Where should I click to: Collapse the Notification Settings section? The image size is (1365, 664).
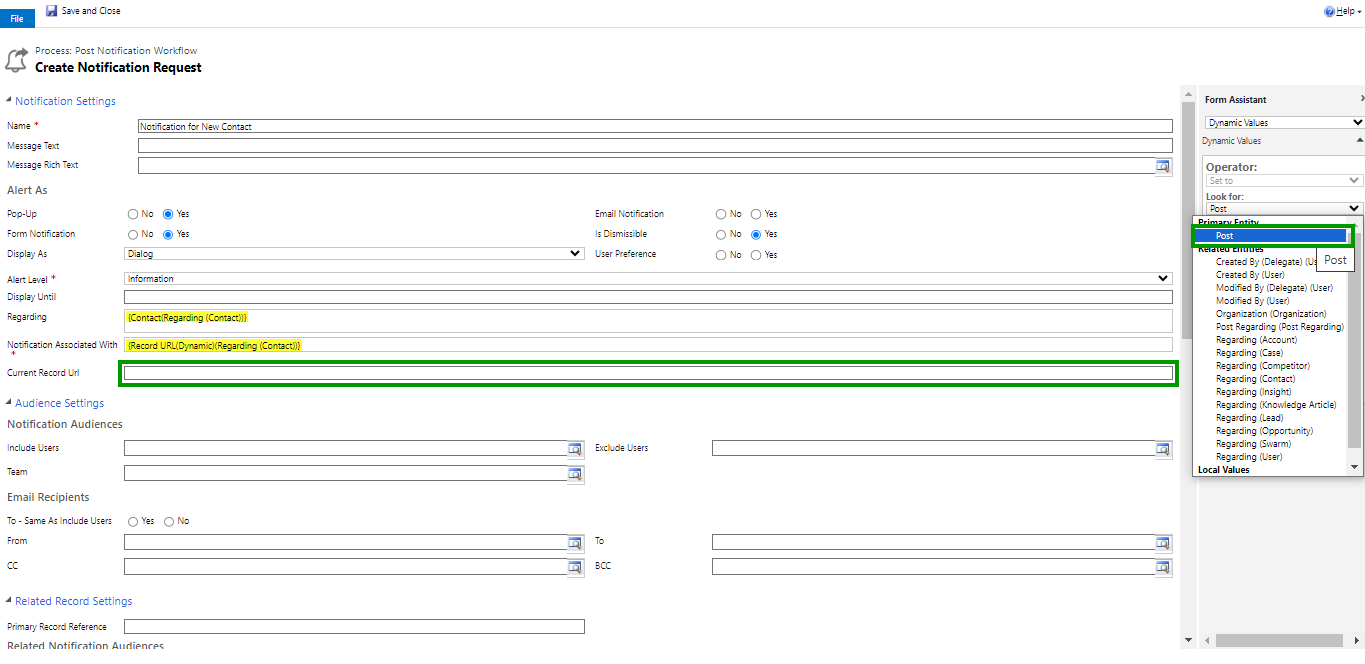pos(10,101)
